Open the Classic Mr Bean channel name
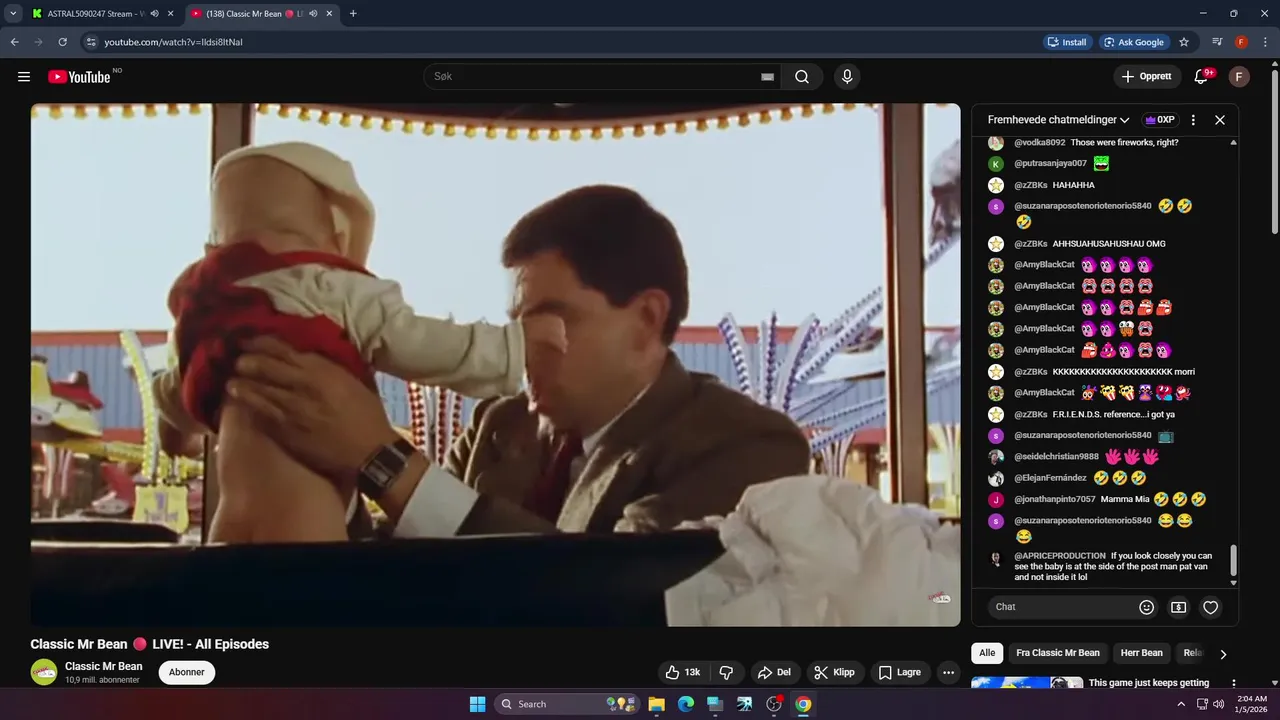The width and height of the screenshot is (1280, 720). 104,666
